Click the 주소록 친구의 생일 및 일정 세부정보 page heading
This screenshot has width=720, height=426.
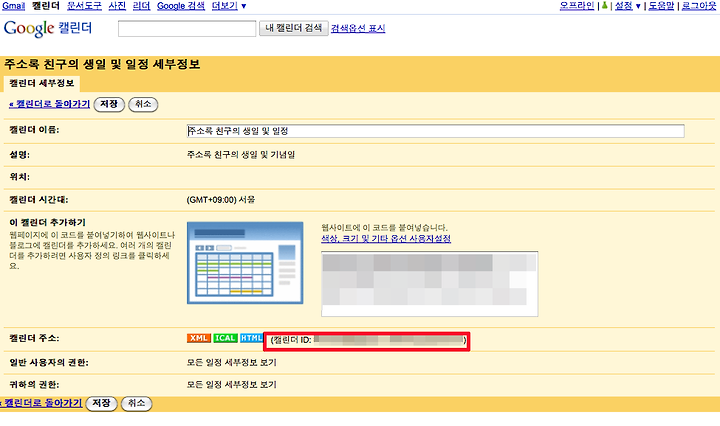click(102, 64)
